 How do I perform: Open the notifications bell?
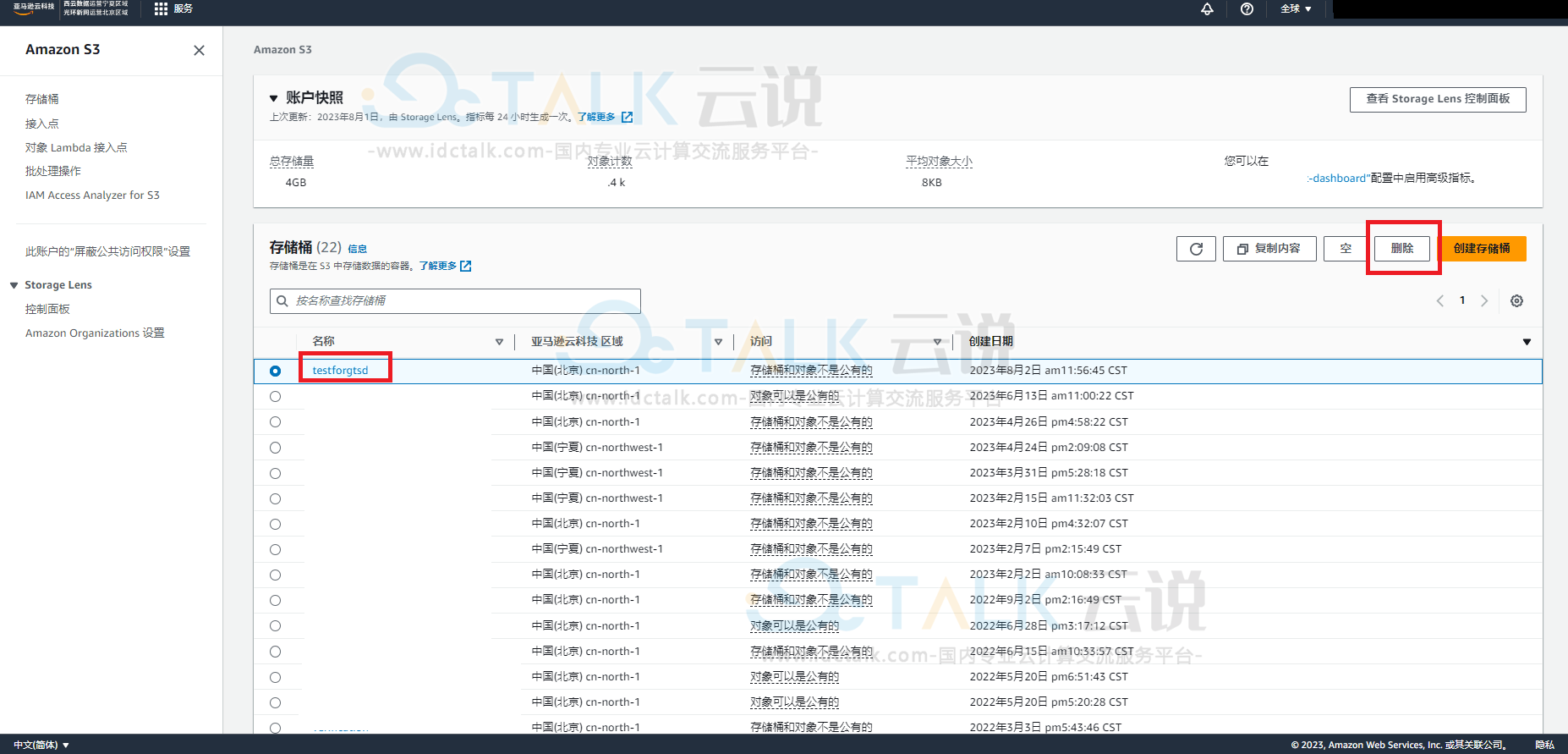pyautogui.click(x=1207, y=8)
